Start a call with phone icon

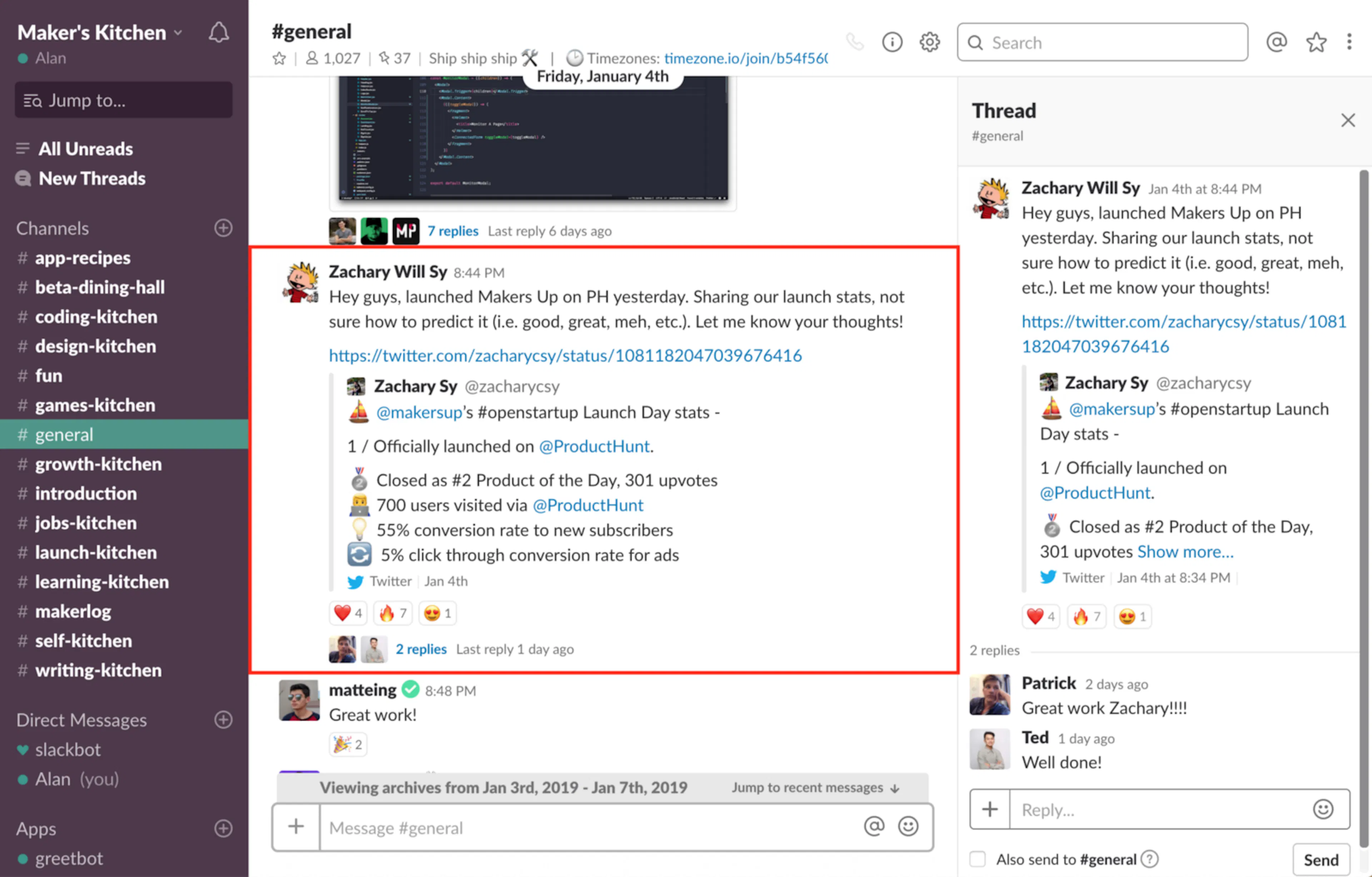click(855, 41)
